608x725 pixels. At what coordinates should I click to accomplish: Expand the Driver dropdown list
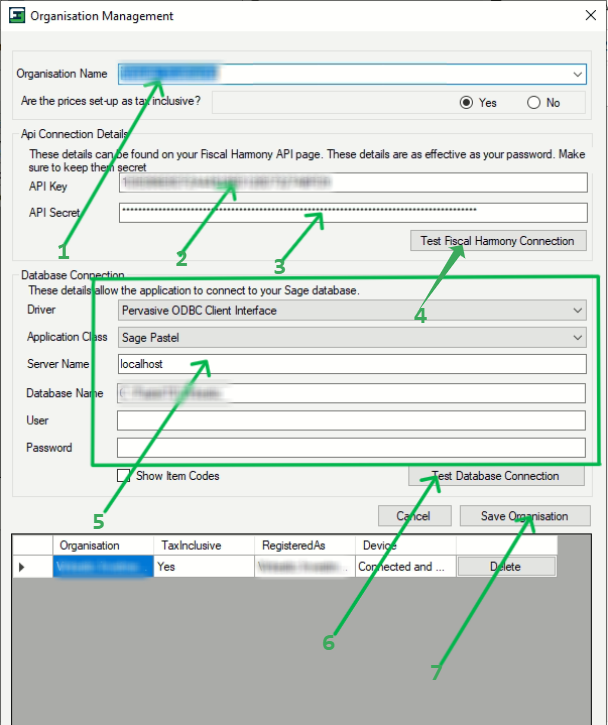point(577,310)
